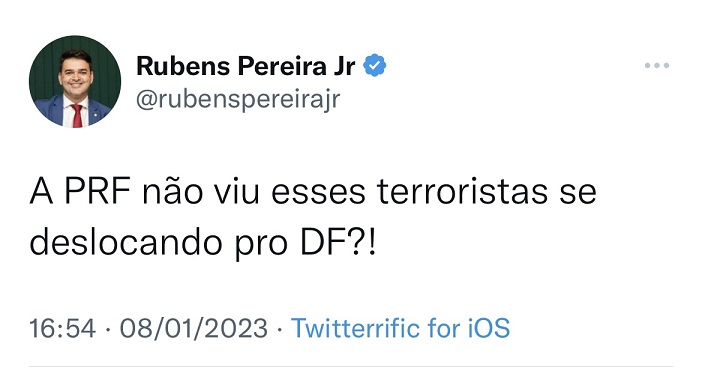The image size is (702, 377).
Task: Click the 16:54 timestamp
Action: tap(63, 328)
